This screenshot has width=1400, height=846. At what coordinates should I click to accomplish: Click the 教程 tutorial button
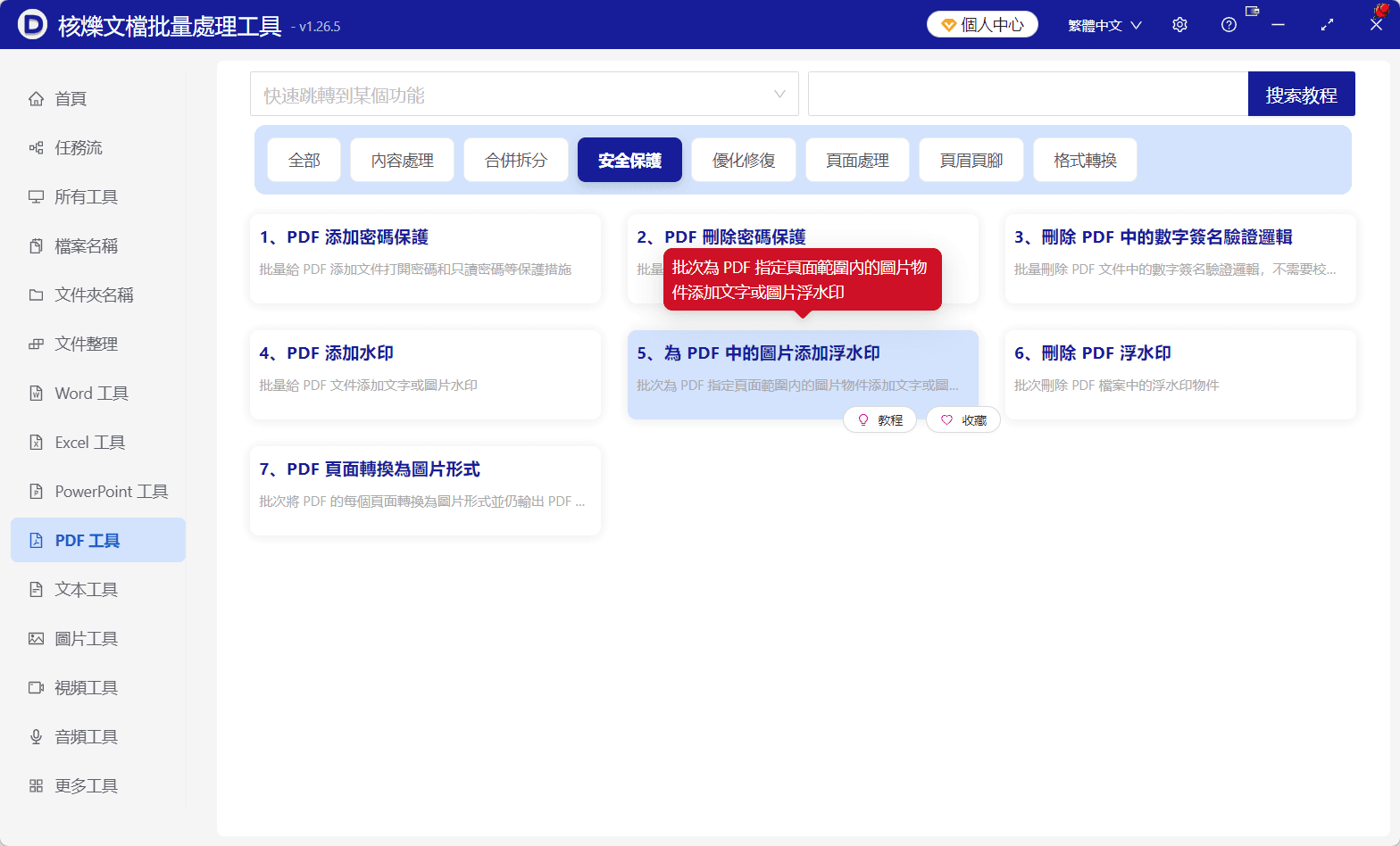(x=879, y=419)
